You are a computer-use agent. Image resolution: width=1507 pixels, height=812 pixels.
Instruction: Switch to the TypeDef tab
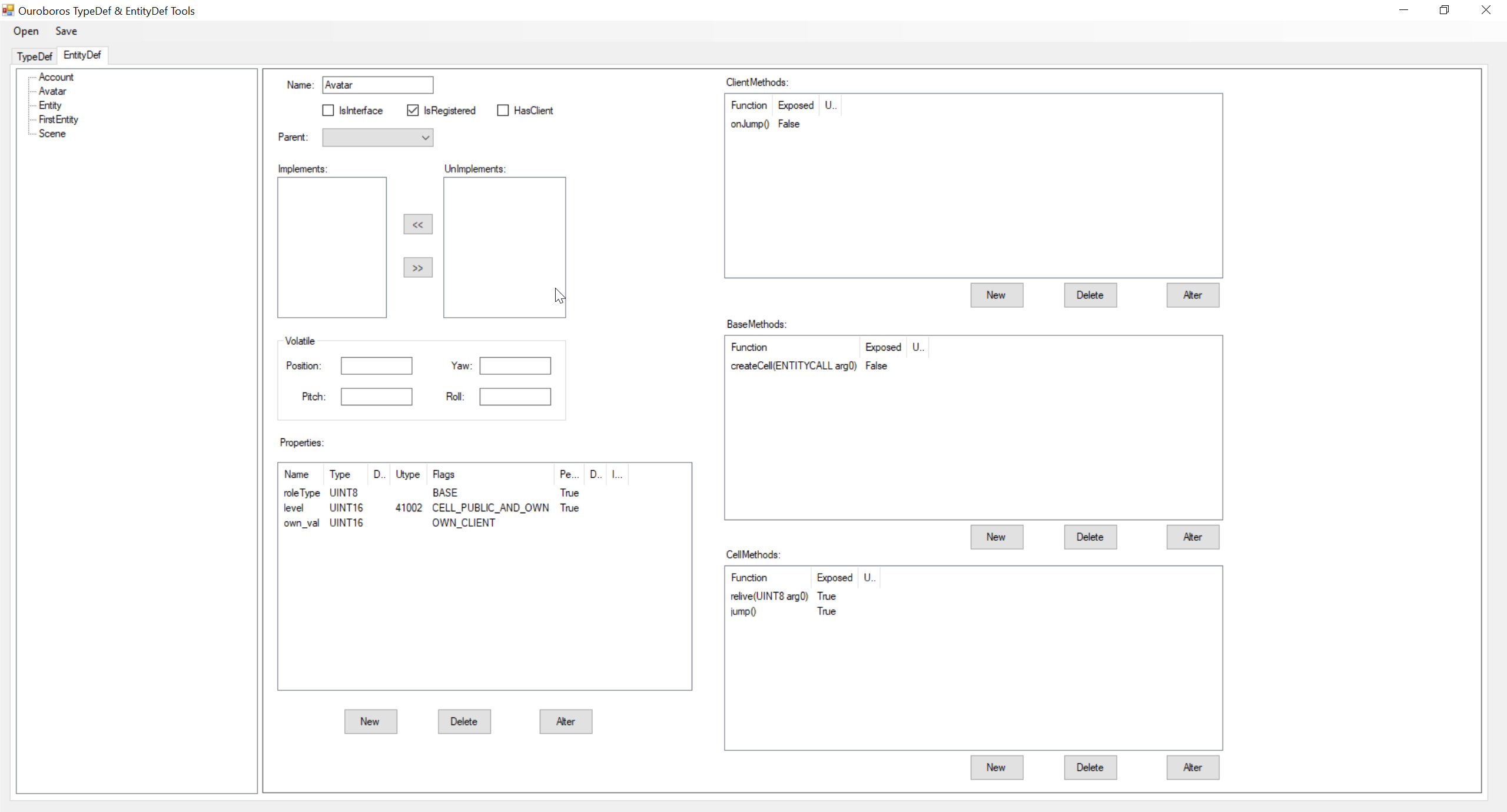coord(34,56)
